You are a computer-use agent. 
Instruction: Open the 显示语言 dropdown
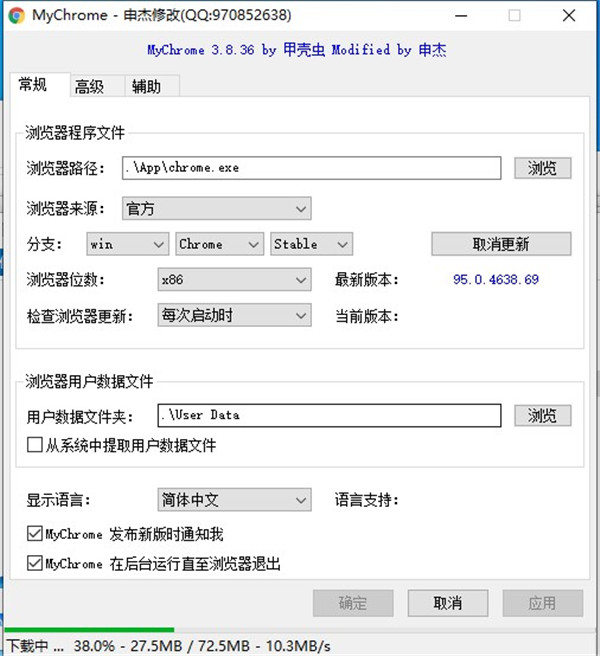point(234,500)
